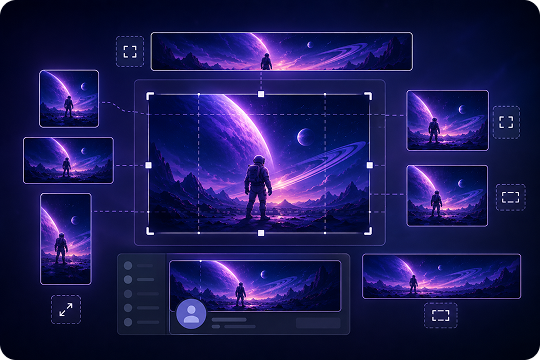Image resolution: width=540 pixels, height=360 pixels.
Task: Select the middle-left landscape thumbnail
Action: (x=68, y=160)
